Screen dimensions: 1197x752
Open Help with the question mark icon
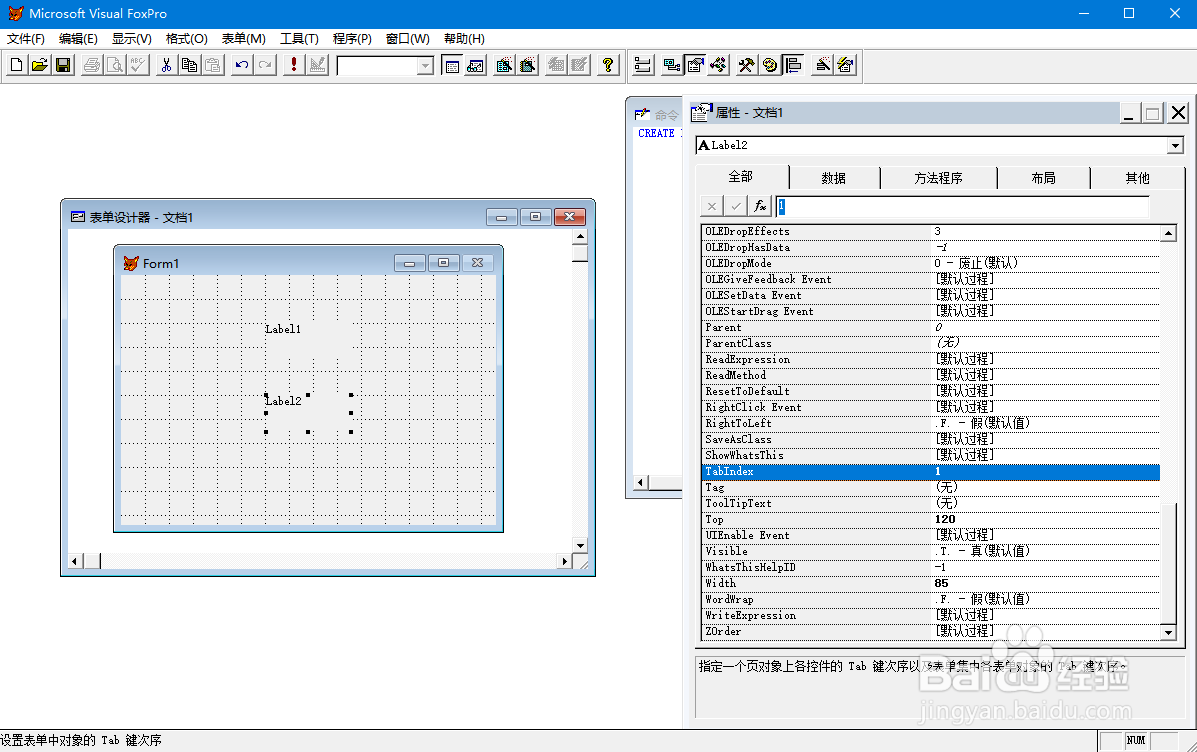coord(608,65)
